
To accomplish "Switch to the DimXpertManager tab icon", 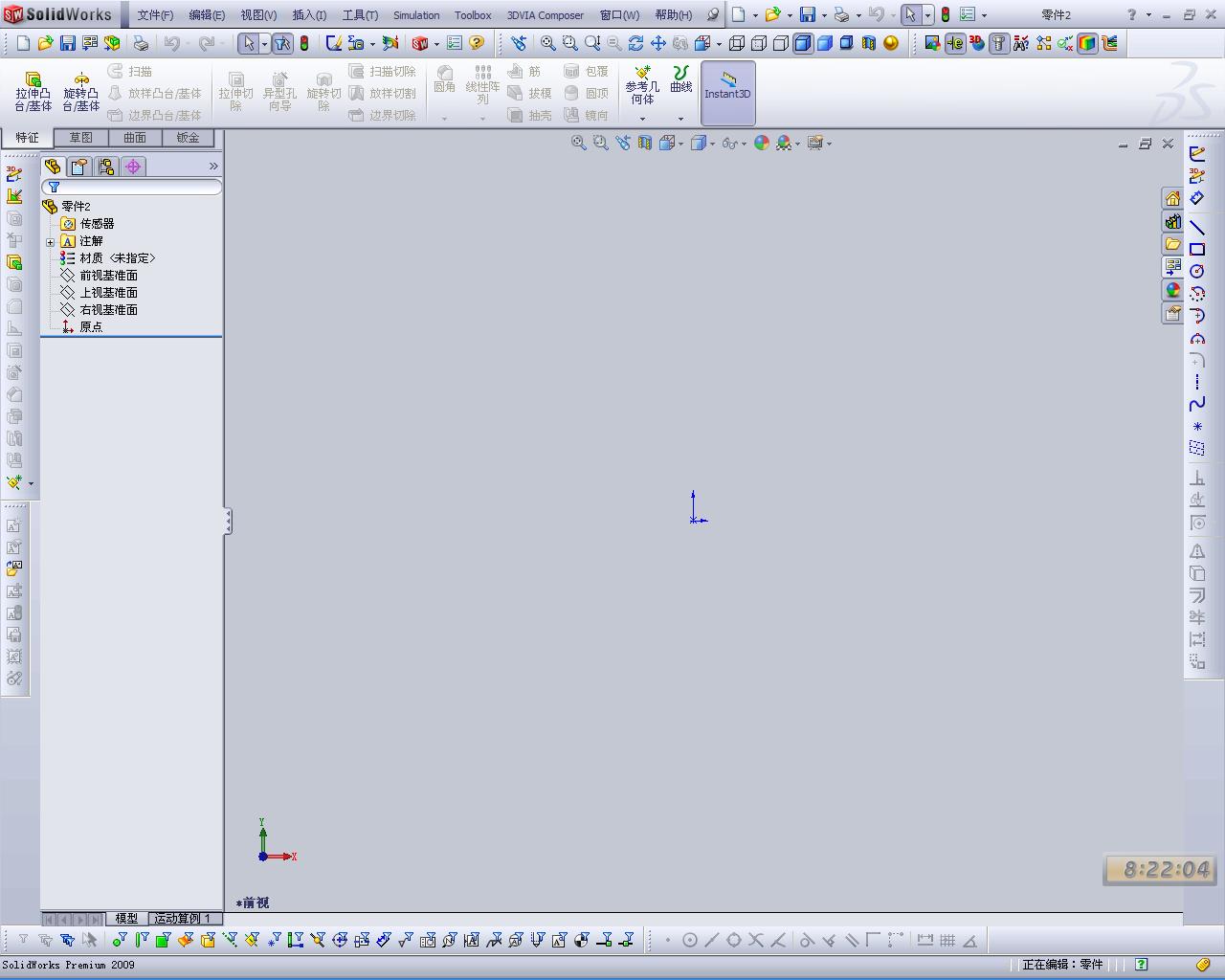I will click(x=133, y=167).
